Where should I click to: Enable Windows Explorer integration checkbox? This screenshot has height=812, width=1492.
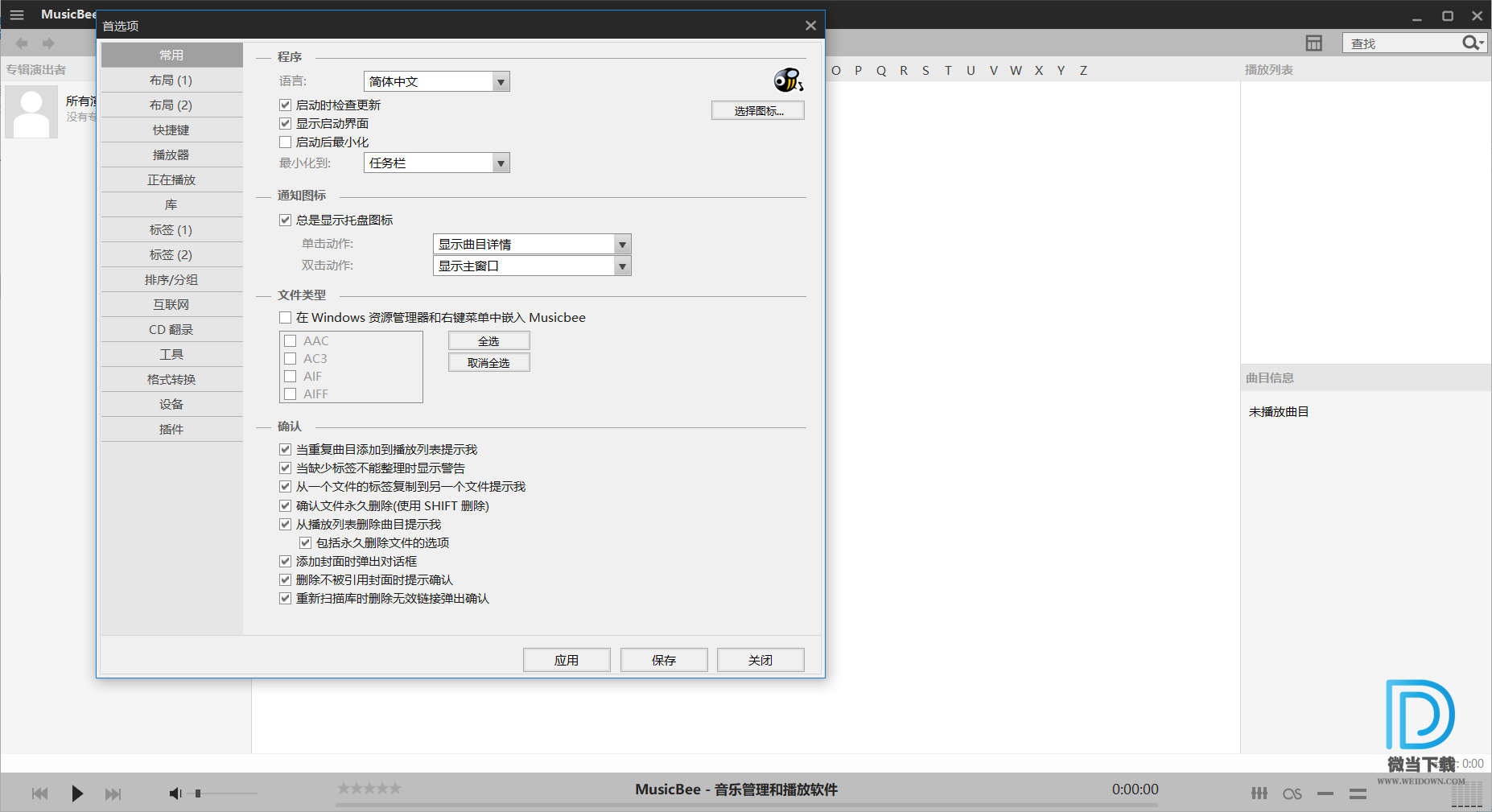click(285, 317)
